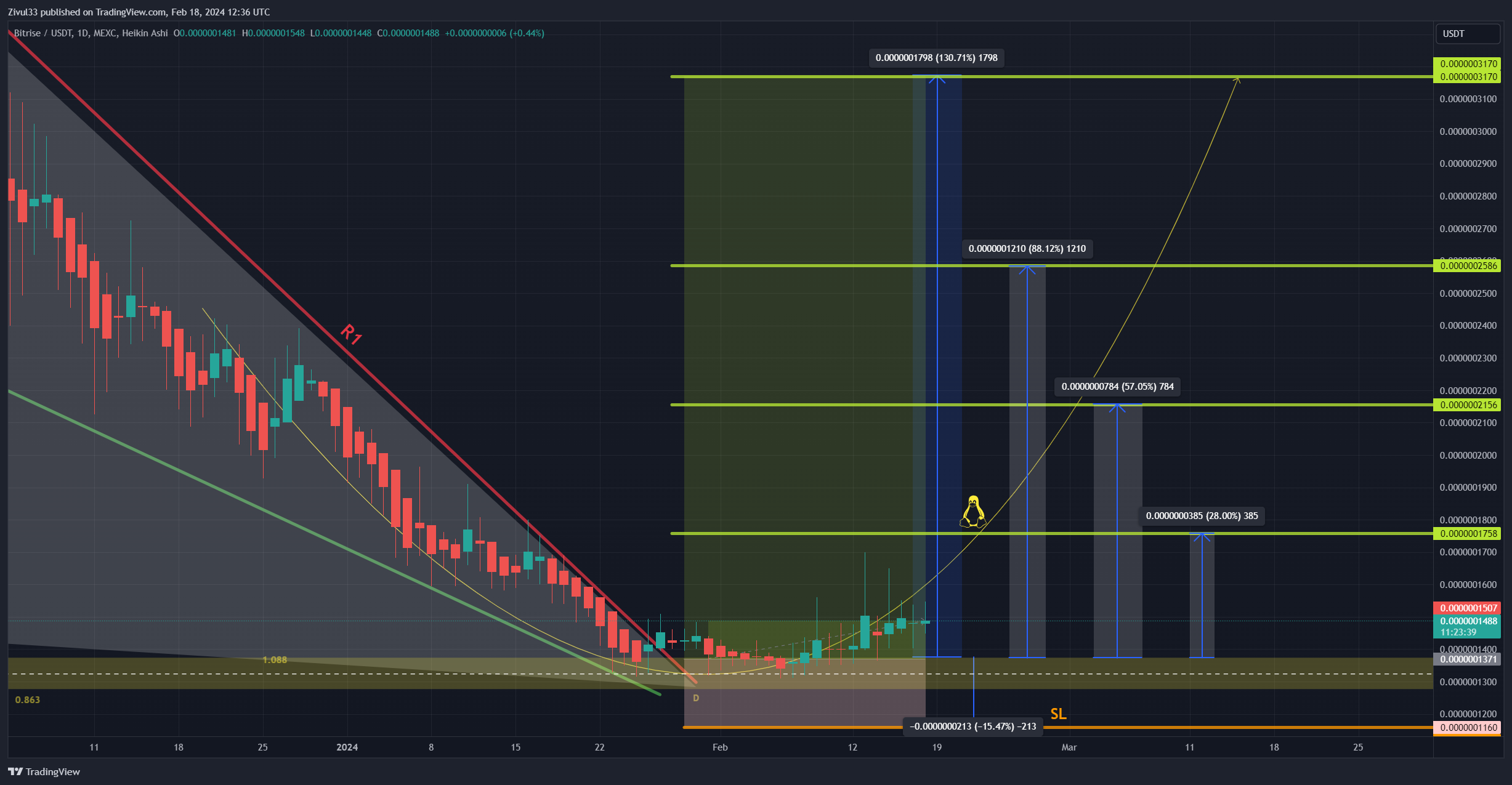This screenshot has width=1512, height=785.
Task: Click the 130.71% measurement label
Action: coord(936,58)
